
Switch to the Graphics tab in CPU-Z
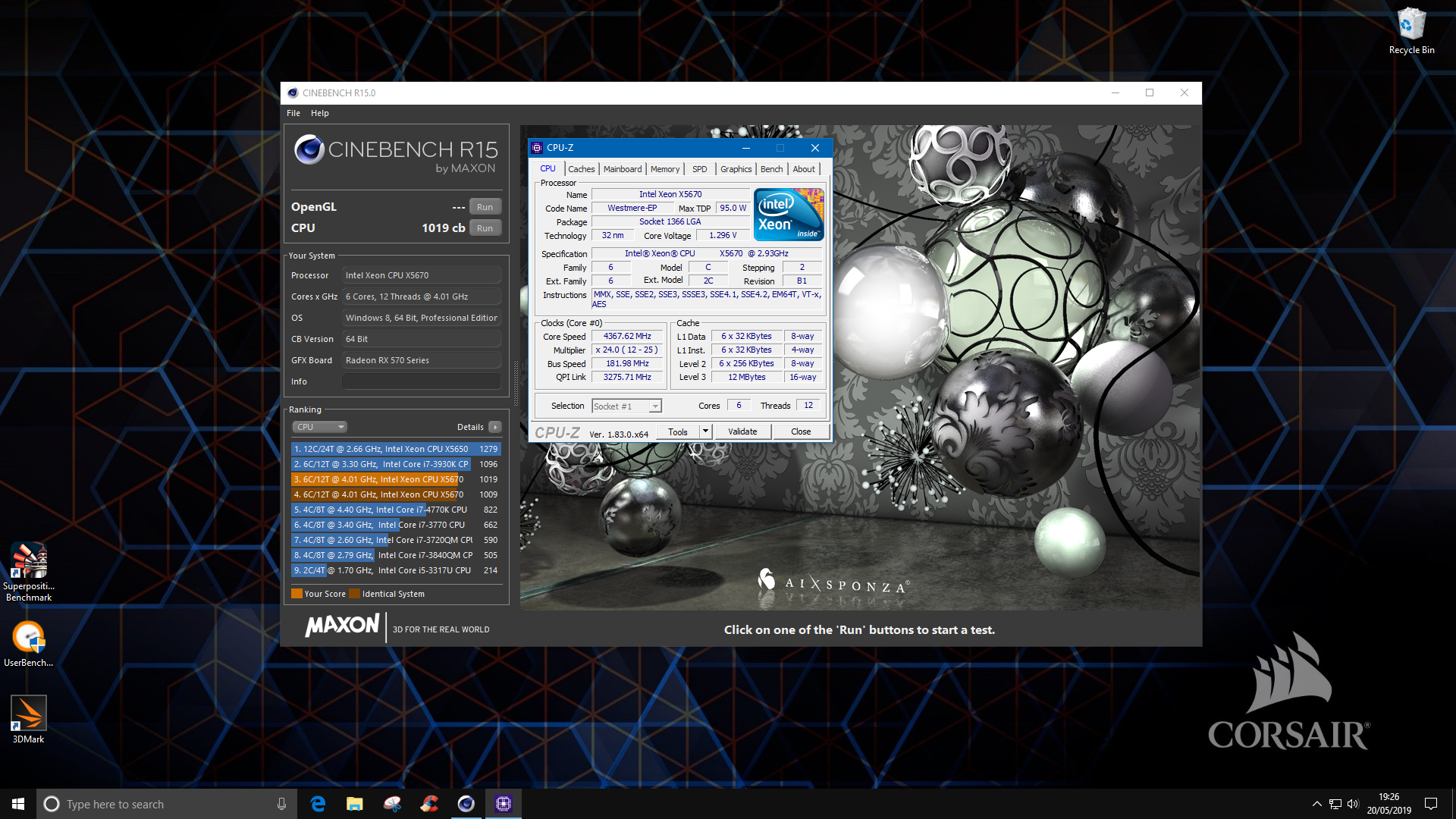coord(736,169)
